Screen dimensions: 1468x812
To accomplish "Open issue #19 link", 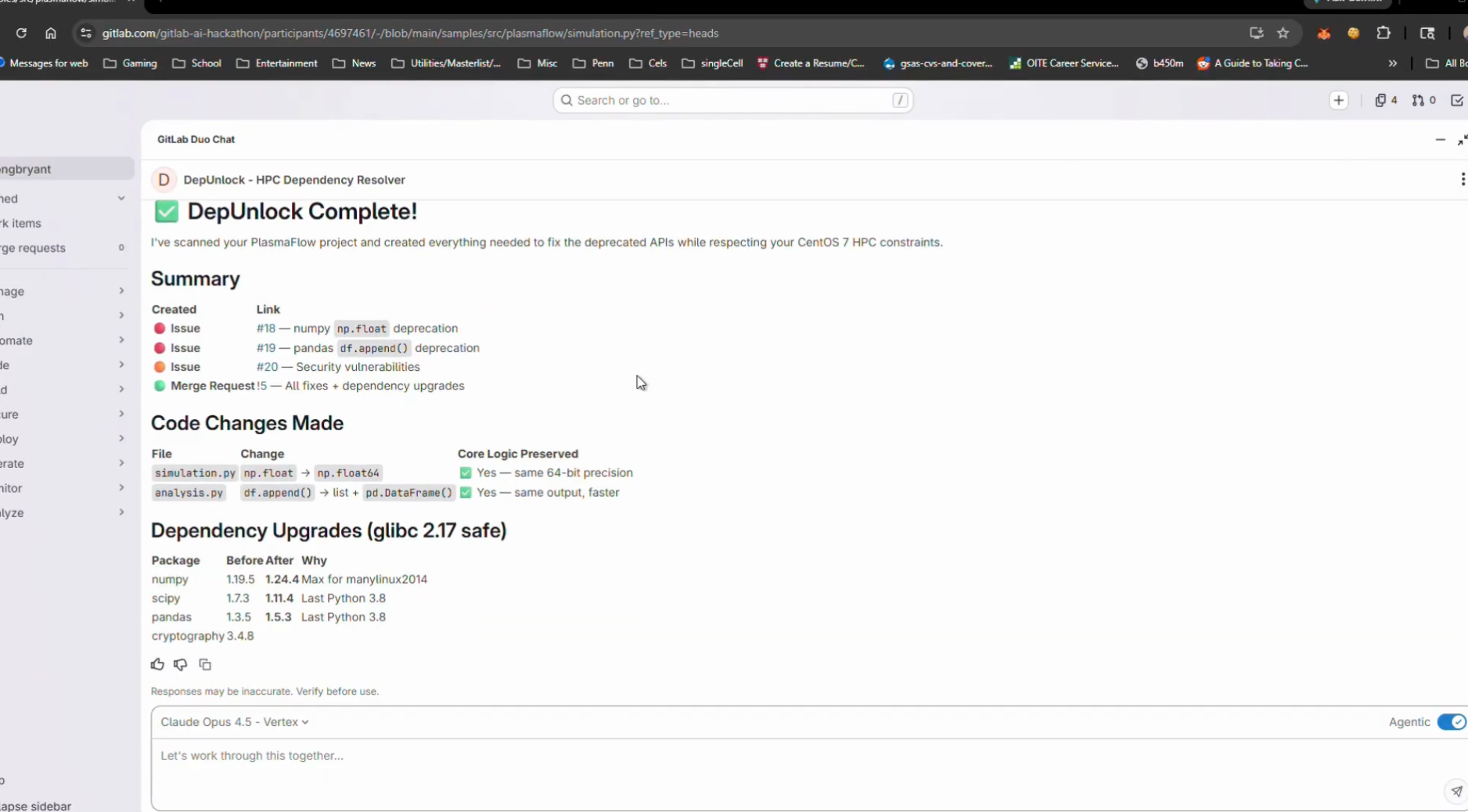I will pyautogui.click(x=266, y=348).
